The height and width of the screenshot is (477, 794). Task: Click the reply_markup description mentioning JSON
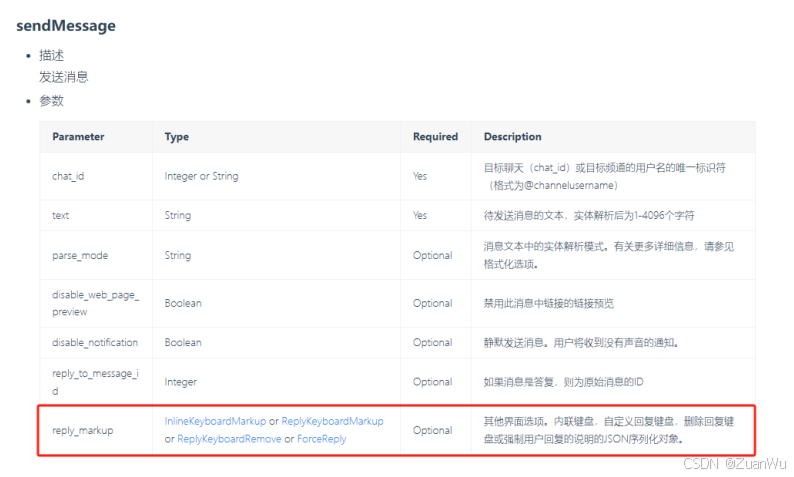pos(609,430)
